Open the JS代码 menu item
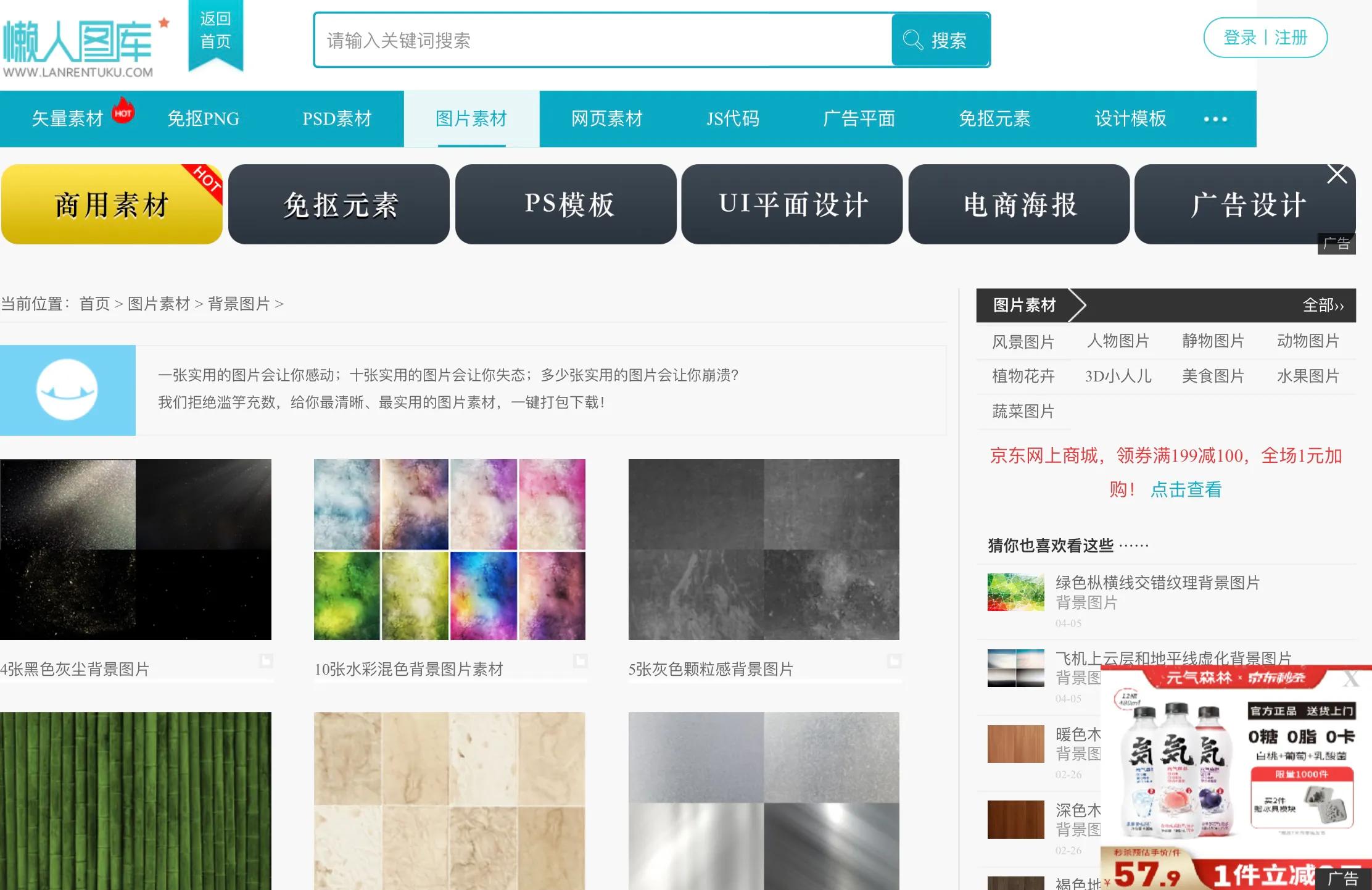The height and width of the screenshot is (890, 1372). point(733,119)
